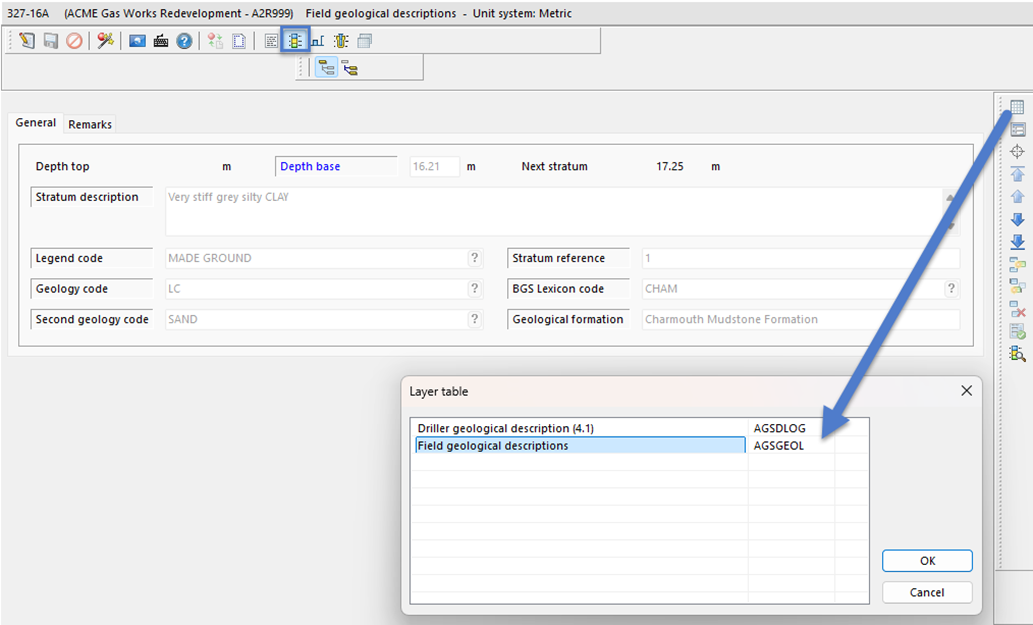Open BGS Lexicon code lookup question mark
This screenshot has height=625, width=1033.
(951, 289)
